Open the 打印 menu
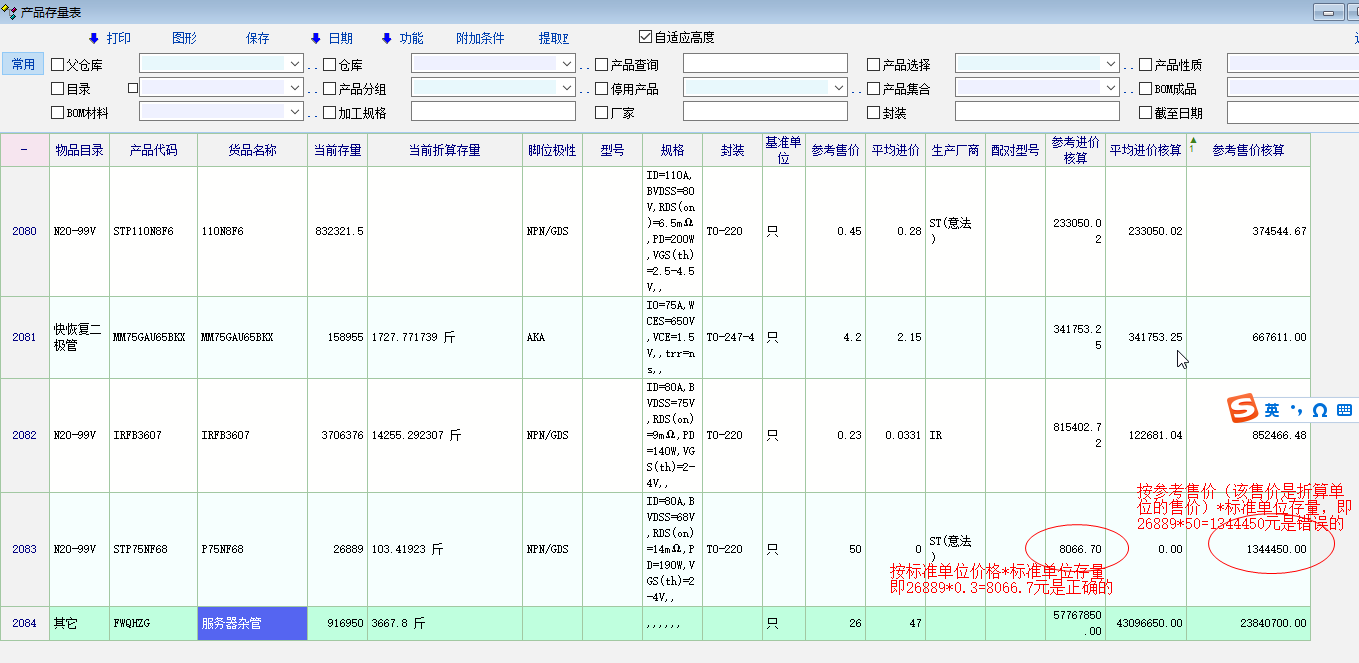 pos(110,38)
